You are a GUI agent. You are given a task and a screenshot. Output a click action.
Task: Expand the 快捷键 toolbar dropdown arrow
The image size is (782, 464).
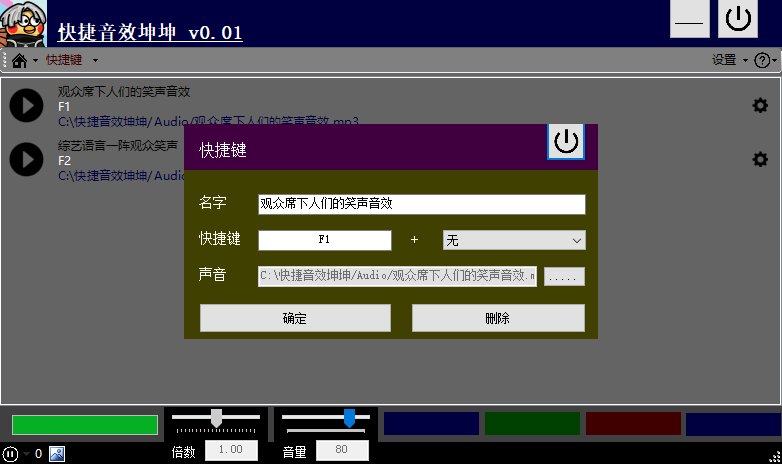click(95, 60)
